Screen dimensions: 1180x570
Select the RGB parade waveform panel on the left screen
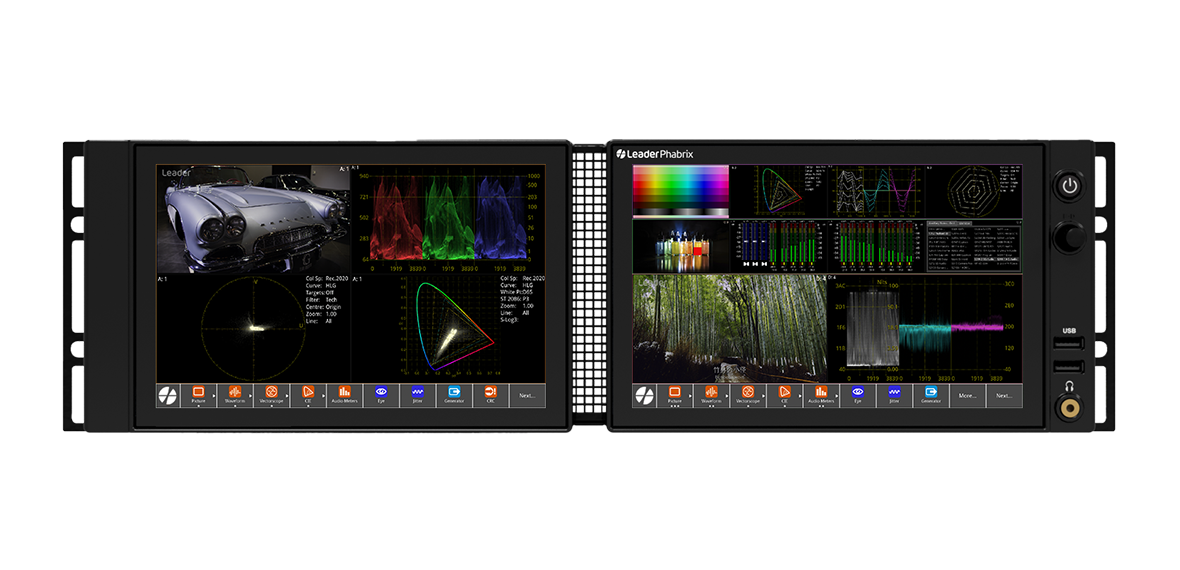click(449, 218)
